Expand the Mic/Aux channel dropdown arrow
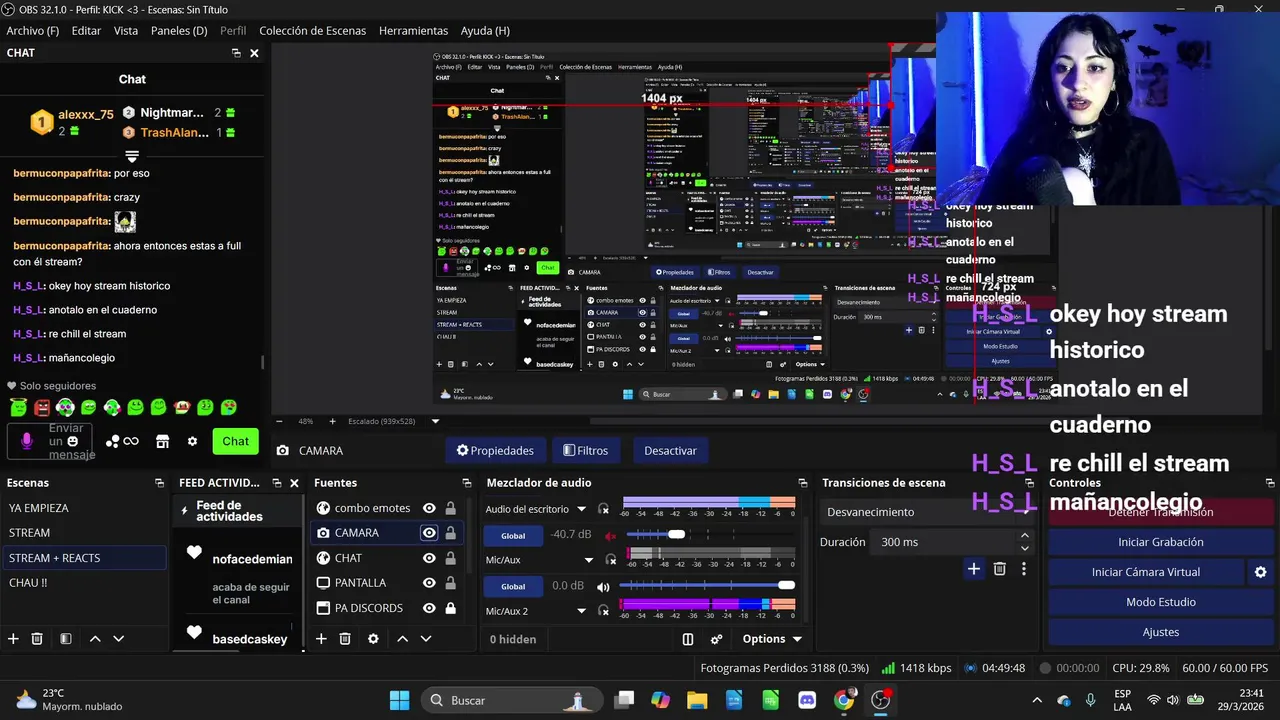1280x720 pixels. (x=588, y=560)
